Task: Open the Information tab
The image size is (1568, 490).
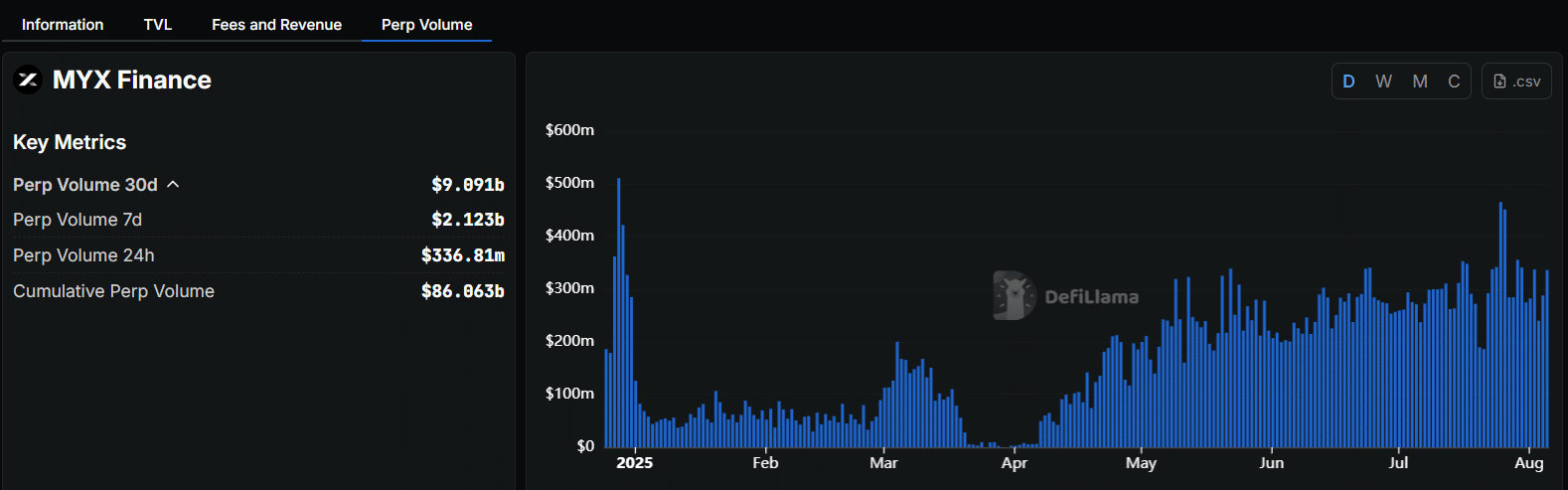Action: [x=63, y=24]
